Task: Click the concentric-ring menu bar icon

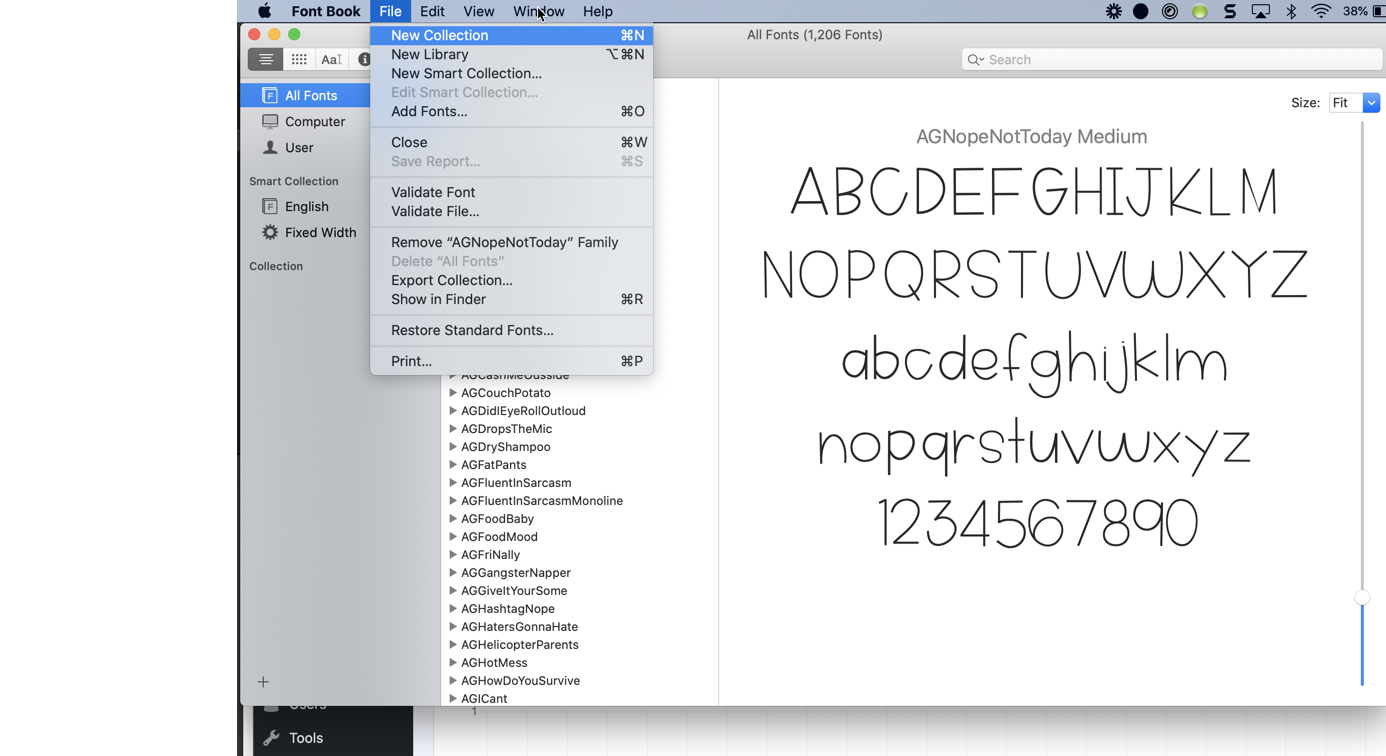Action: pos(1170,11)
